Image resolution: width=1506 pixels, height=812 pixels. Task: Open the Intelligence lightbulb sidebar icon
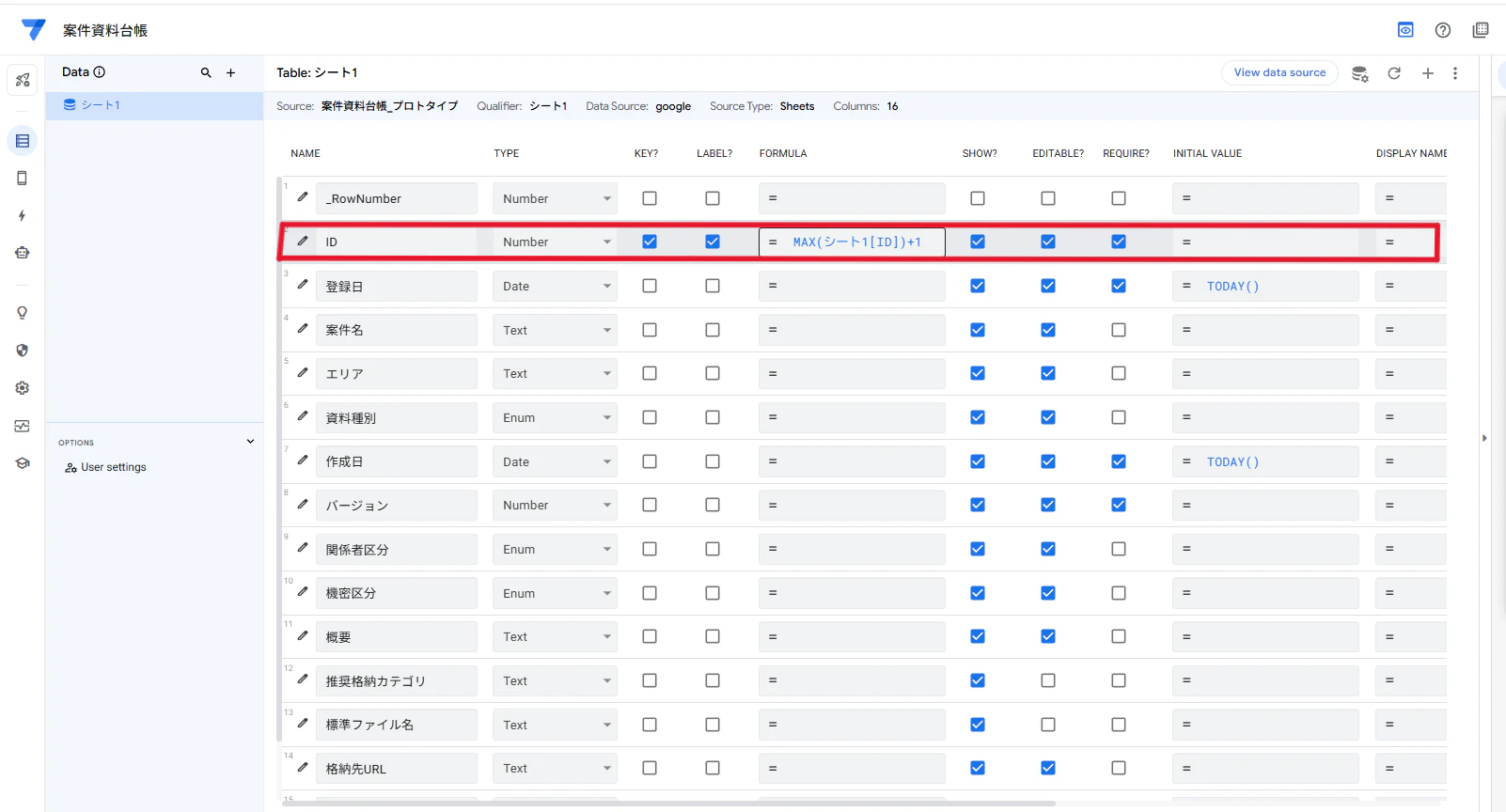23,313
